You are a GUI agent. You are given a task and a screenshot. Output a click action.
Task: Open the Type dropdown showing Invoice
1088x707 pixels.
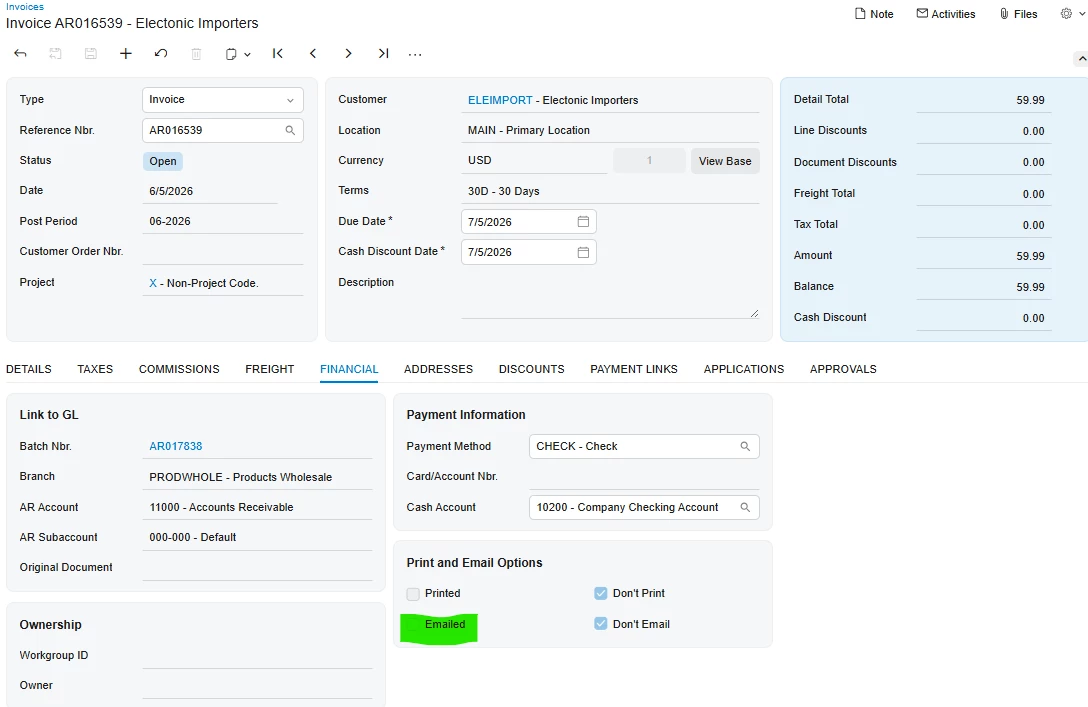(223, 100)
